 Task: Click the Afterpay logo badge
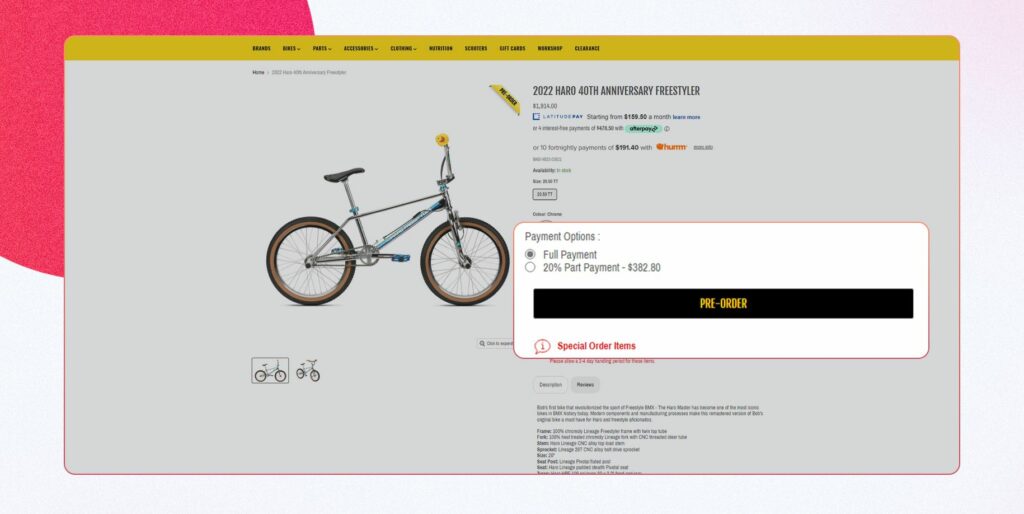coord(643,129)
